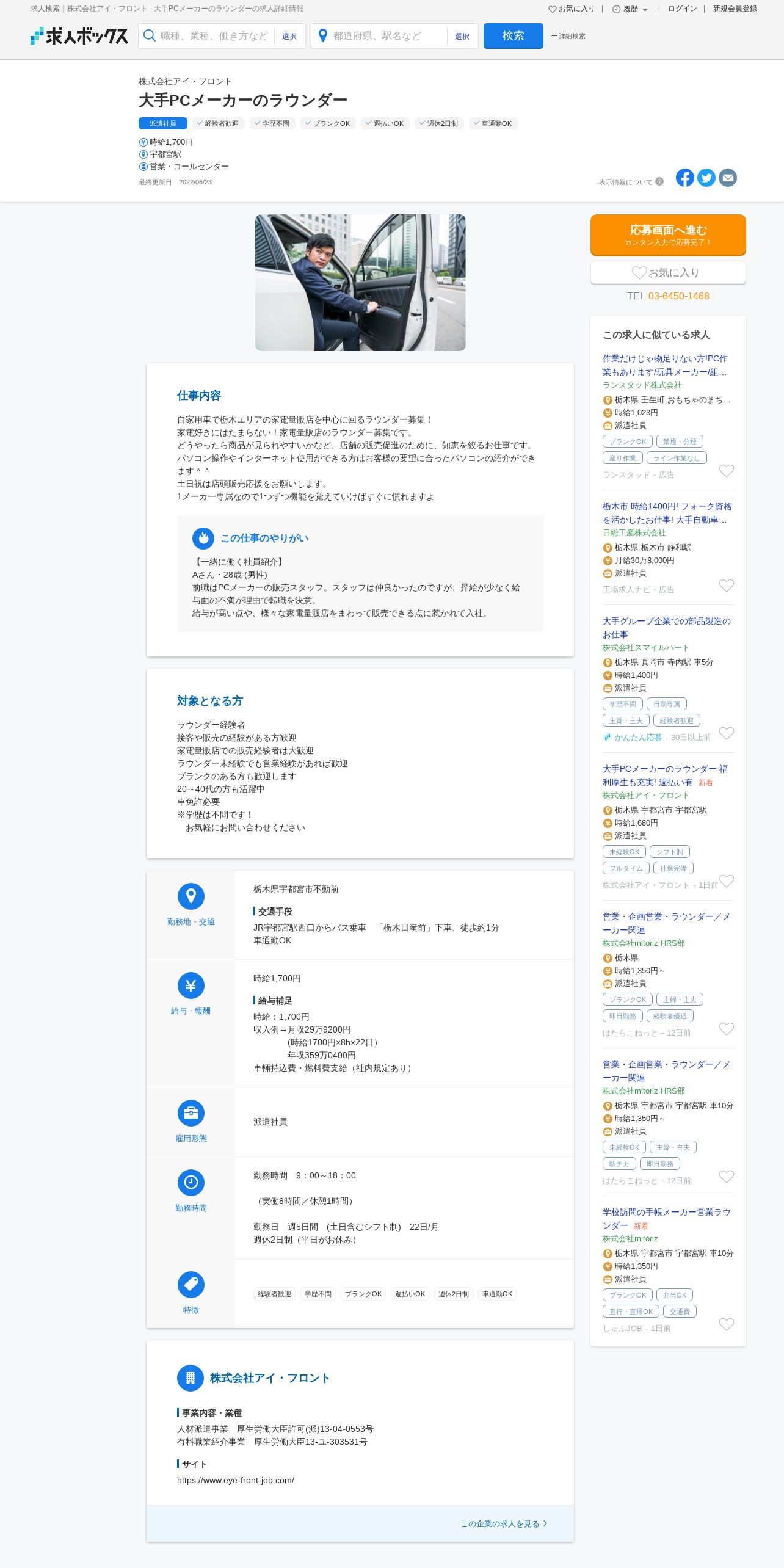The image size is (784, 1568).
Task: Share the job on Facebook
Action: (x=685, y=178)
